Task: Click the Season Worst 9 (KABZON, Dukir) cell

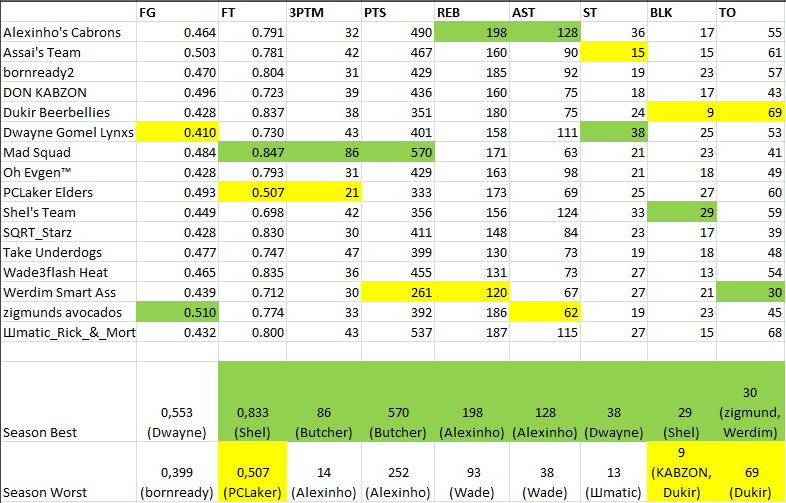Action: click(682, 472)
